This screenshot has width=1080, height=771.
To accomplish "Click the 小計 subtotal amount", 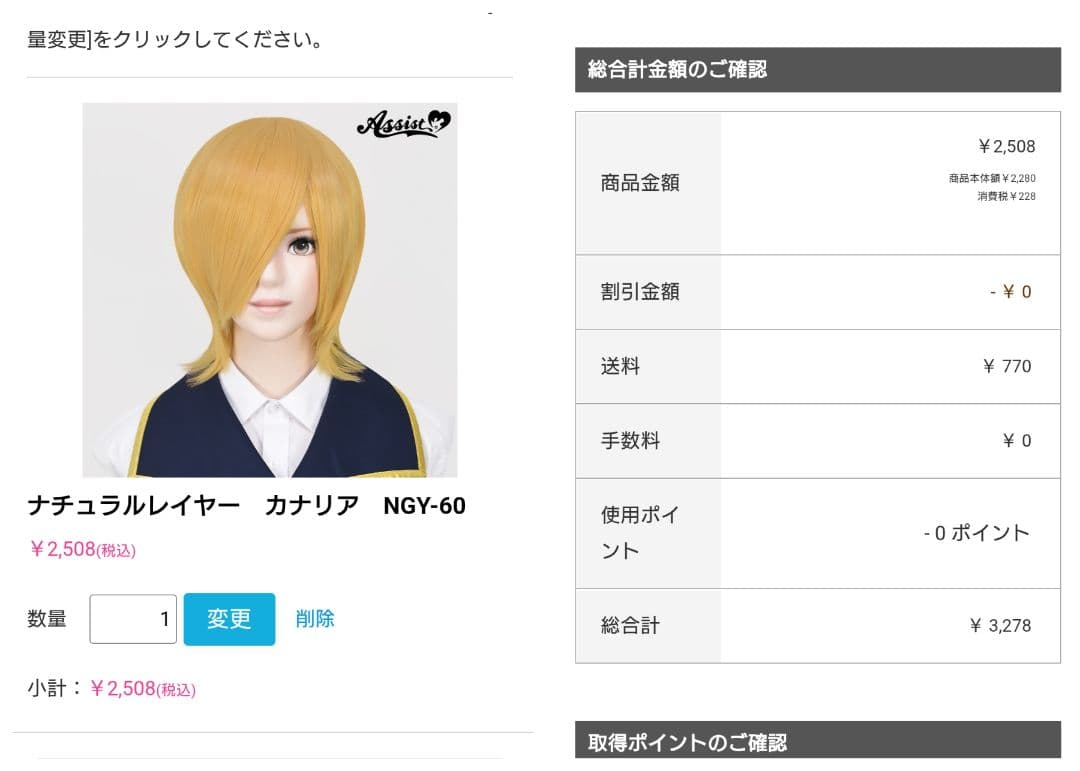I will 143,688.
